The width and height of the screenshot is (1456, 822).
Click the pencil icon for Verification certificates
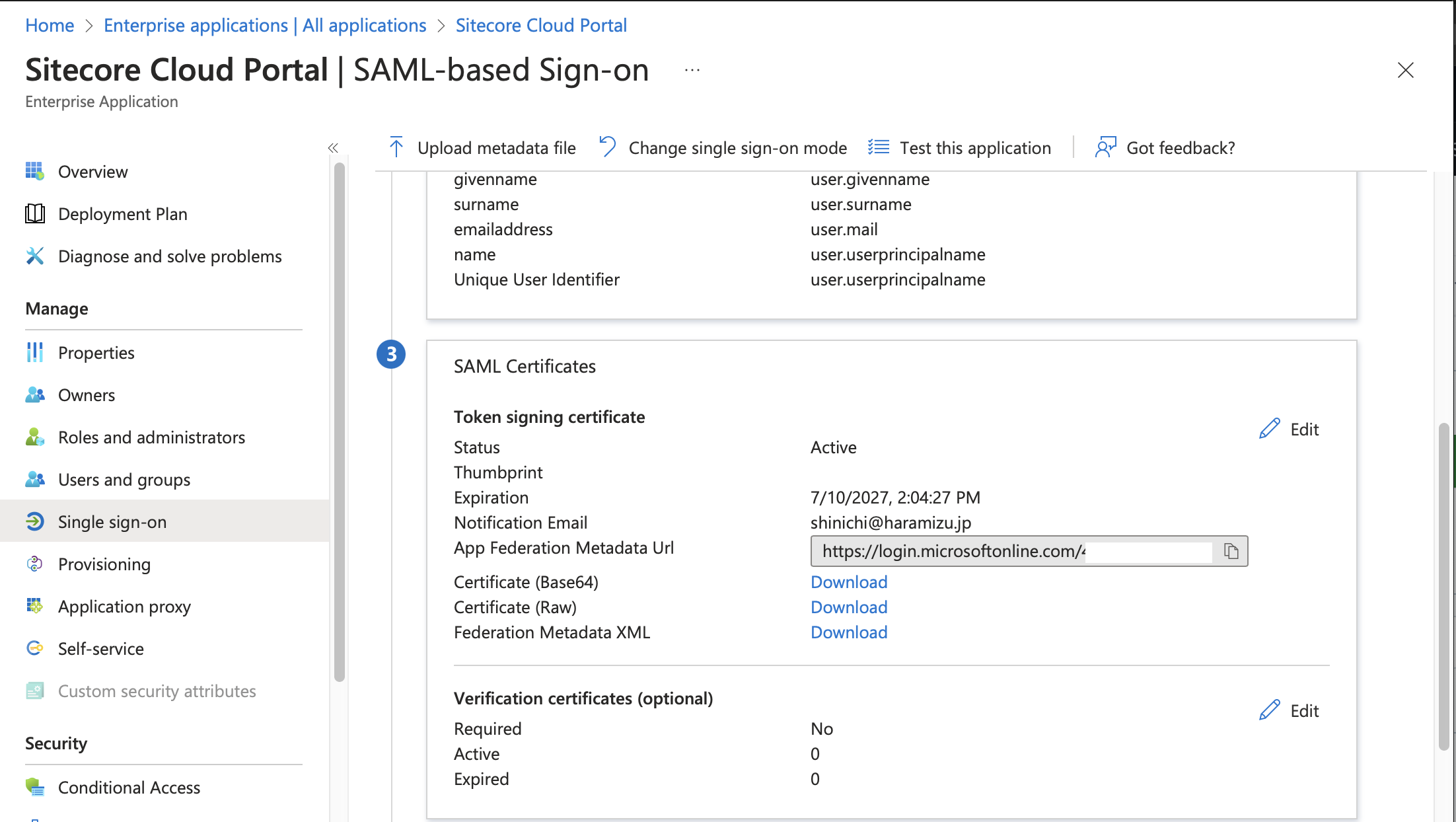[1270, 710]
